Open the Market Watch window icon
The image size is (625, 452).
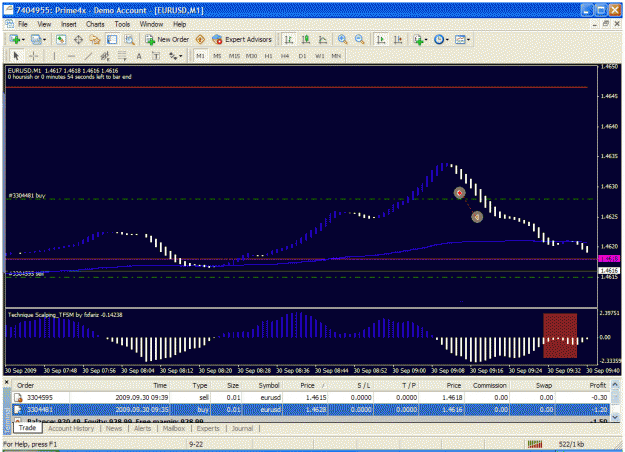61,39
